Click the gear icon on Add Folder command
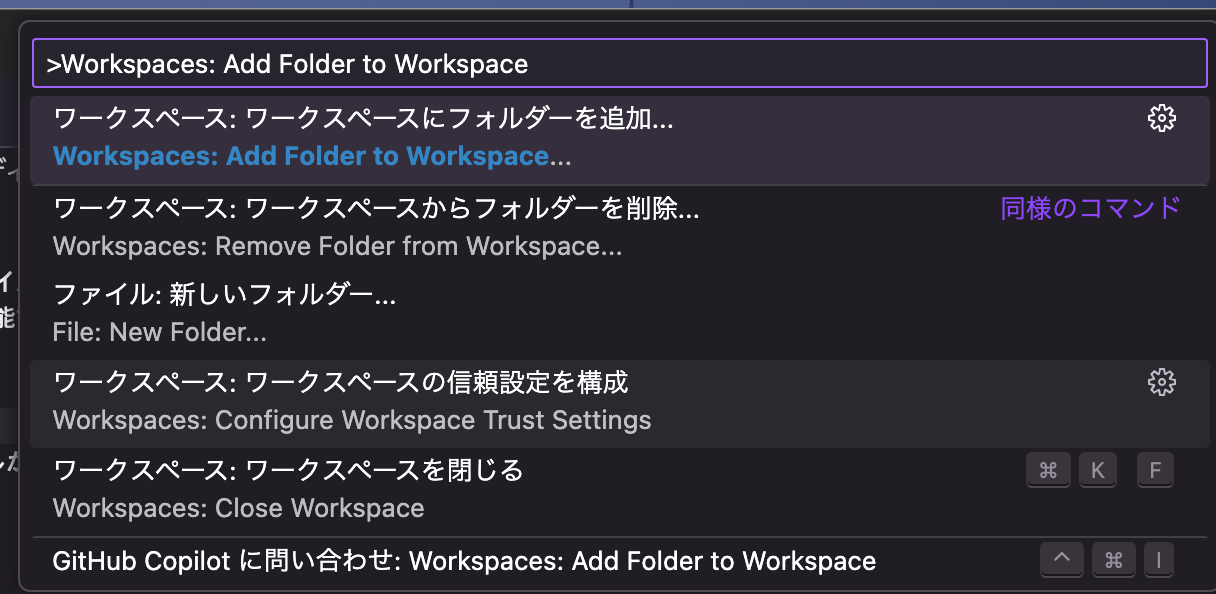1216x594 pixels. pyautogui.click(x=1161, y=118)
